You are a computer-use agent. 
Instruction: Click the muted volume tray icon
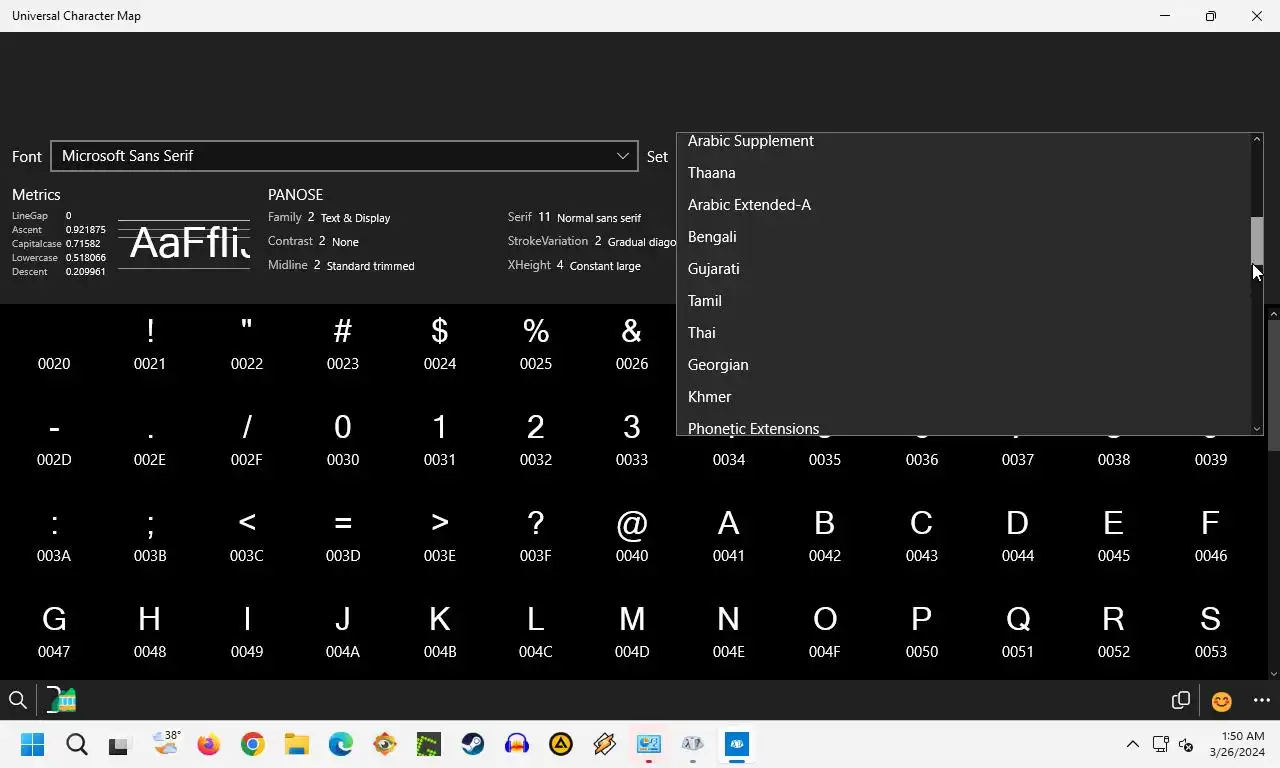[x=1186, y=744]
